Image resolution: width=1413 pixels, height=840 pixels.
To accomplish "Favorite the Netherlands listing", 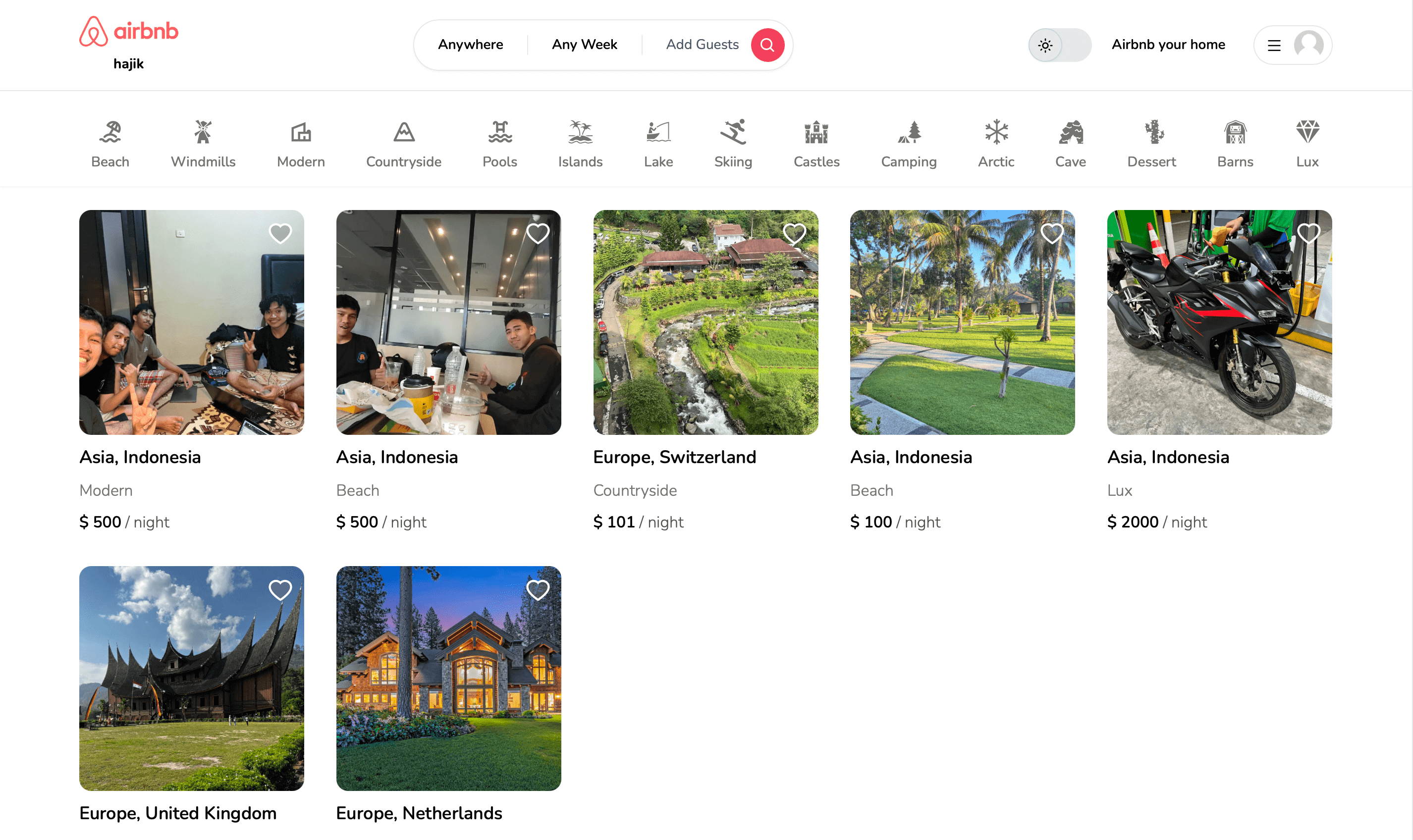I will click(537, 590).
